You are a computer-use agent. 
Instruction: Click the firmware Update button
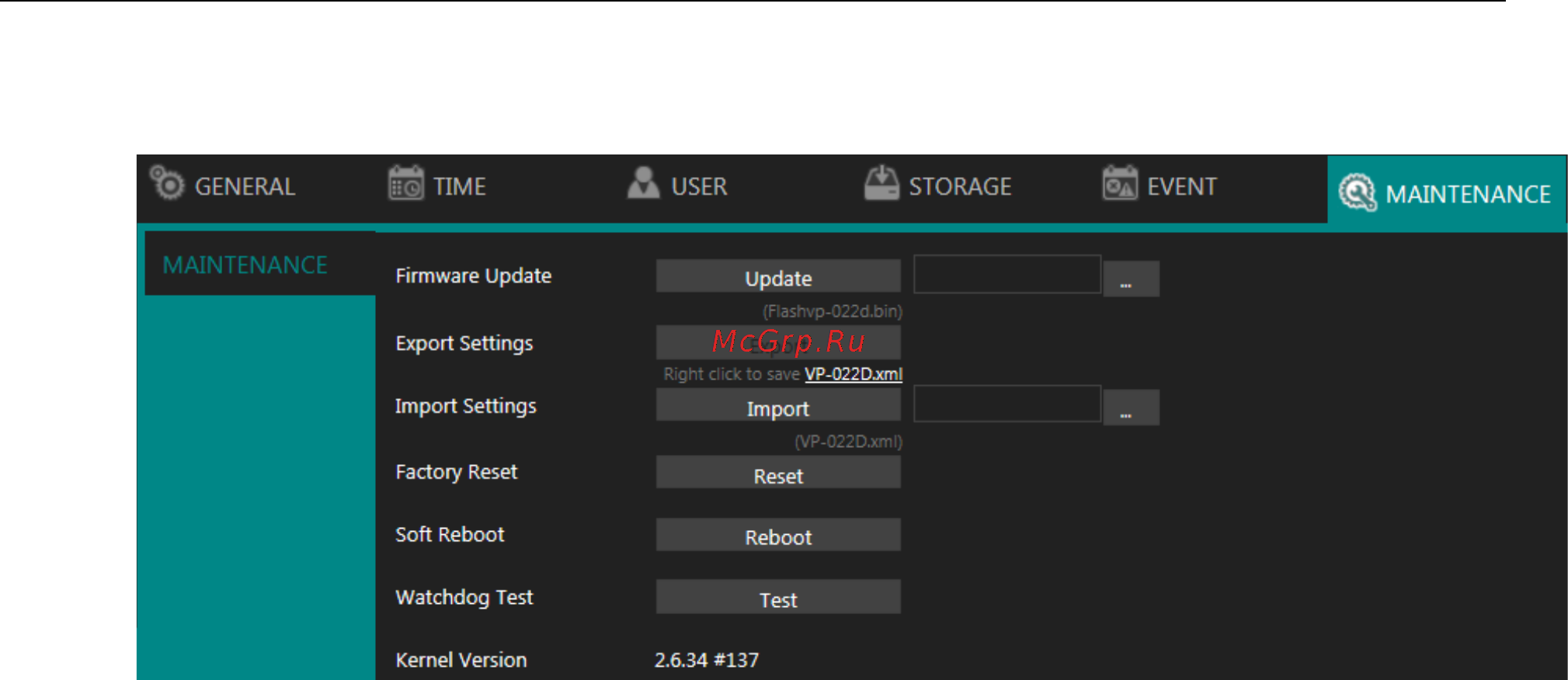pos(778,277)
